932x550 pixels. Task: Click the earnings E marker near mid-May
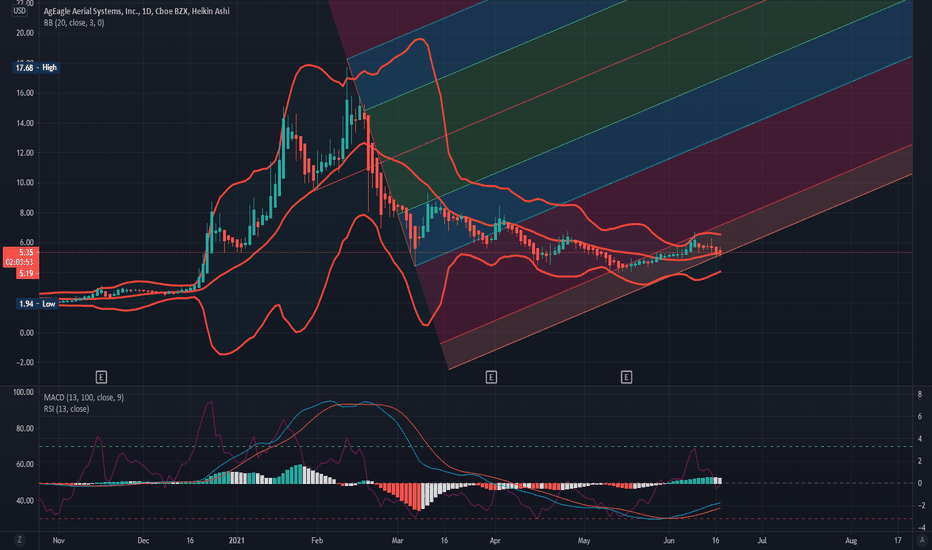click(626, 377)
